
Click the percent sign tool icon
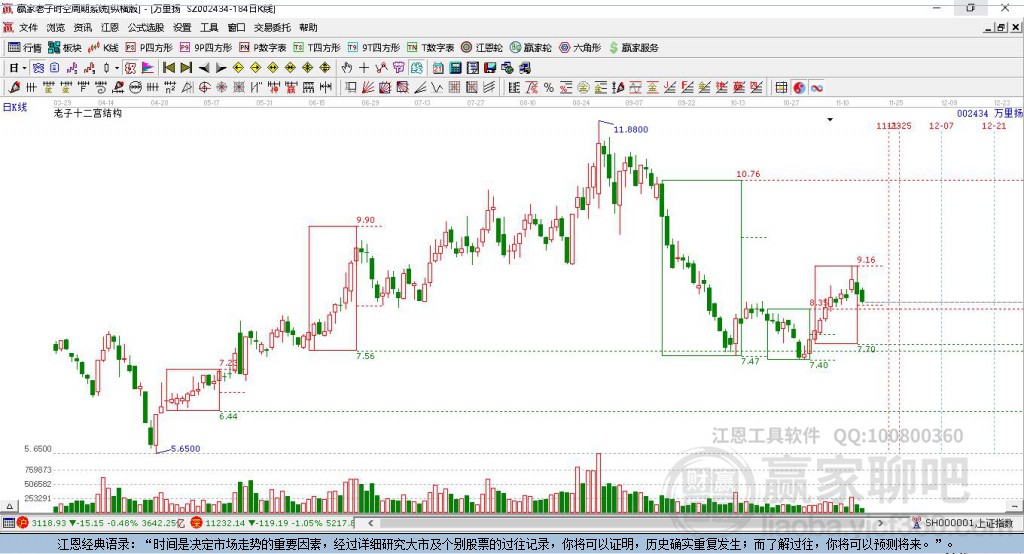(x=549, y=88)
